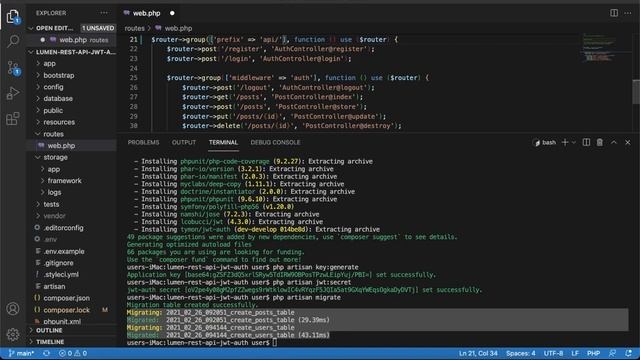This screenshot has width=640, height=360.
Task: Click web.php in the breadcrumb
Action: point(178,29)
